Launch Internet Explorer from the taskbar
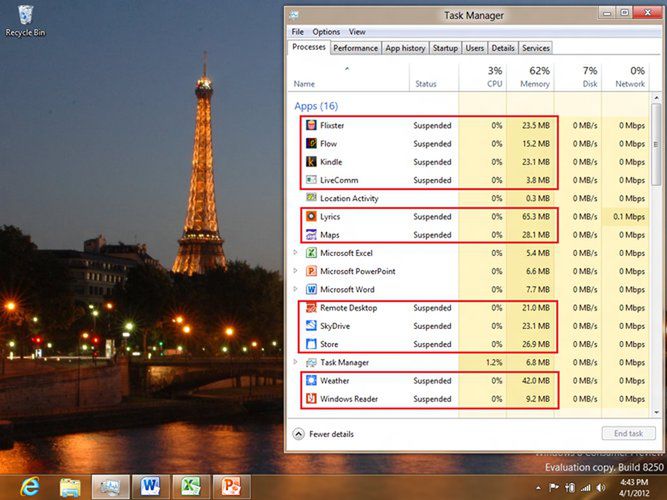This screenshot has width=667, height=500. click(x=30, y=487)
